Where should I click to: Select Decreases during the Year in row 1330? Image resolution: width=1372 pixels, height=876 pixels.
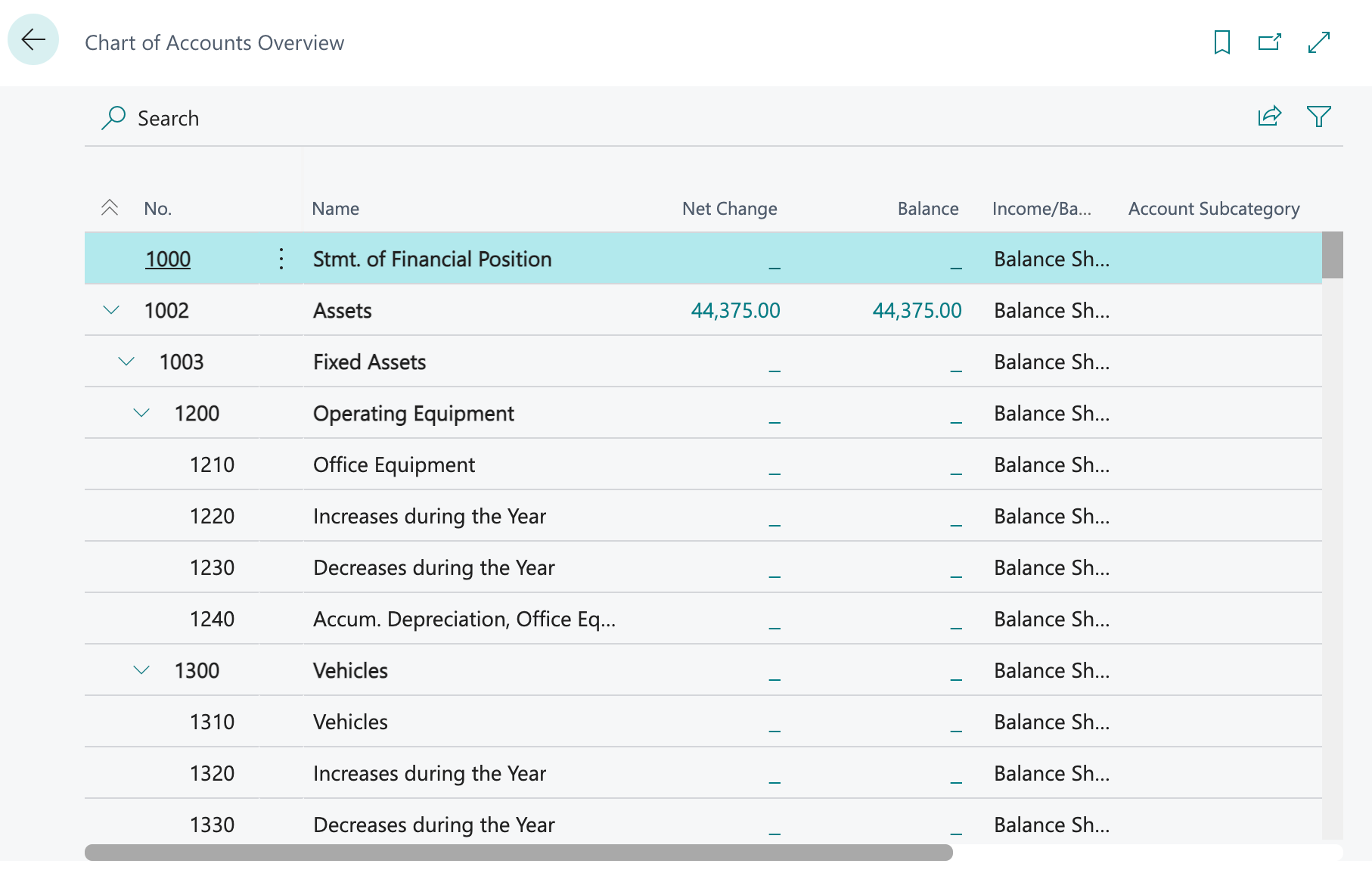(x=433, y=825)
